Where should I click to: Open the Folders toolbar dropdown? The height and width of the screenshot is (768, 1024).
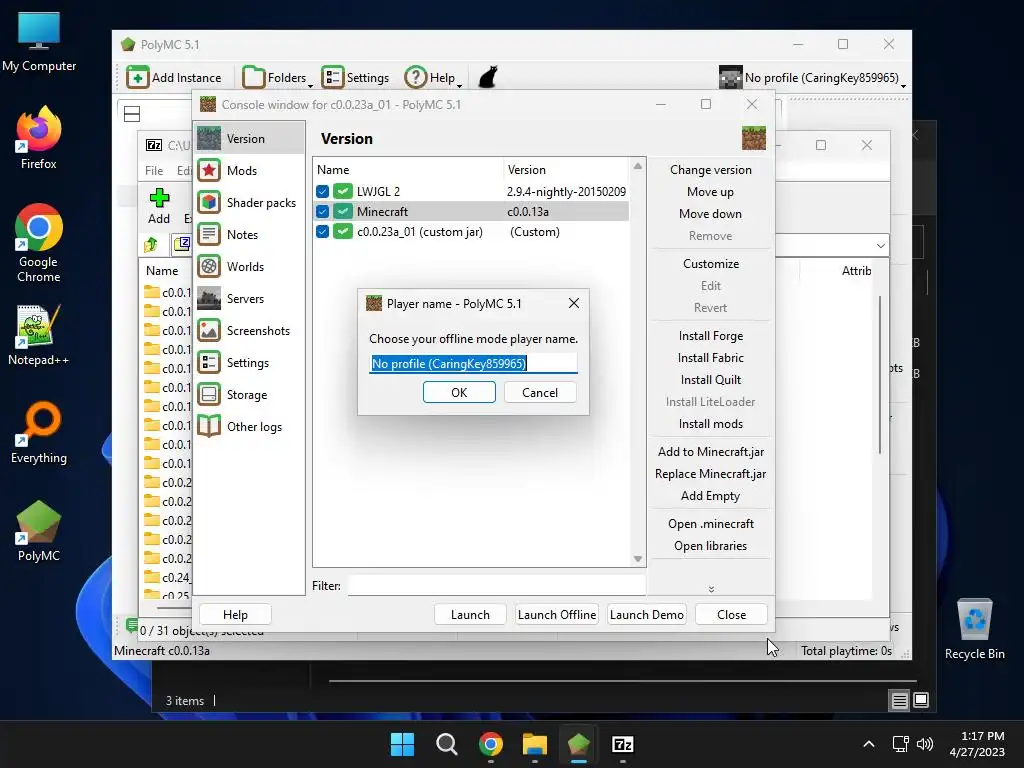278,78
